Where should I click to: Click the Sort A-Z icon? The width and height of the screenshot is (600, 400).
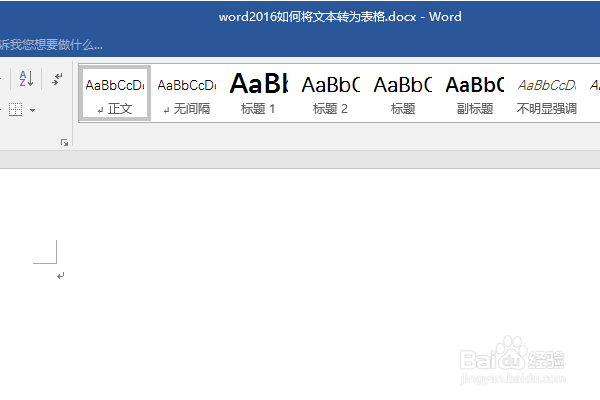coord(26,79)
